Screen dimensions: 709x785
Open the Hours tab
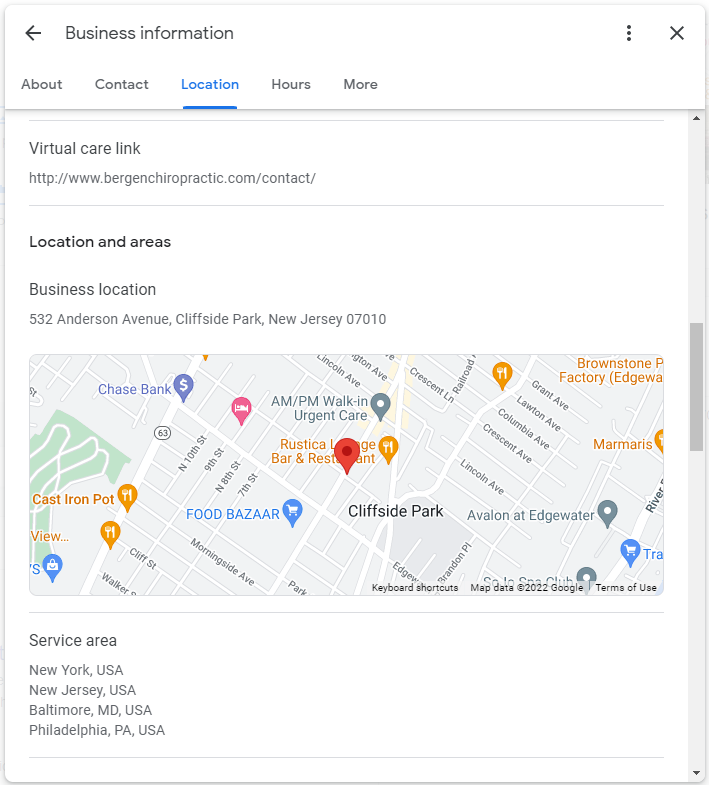(x=291, y=84)
